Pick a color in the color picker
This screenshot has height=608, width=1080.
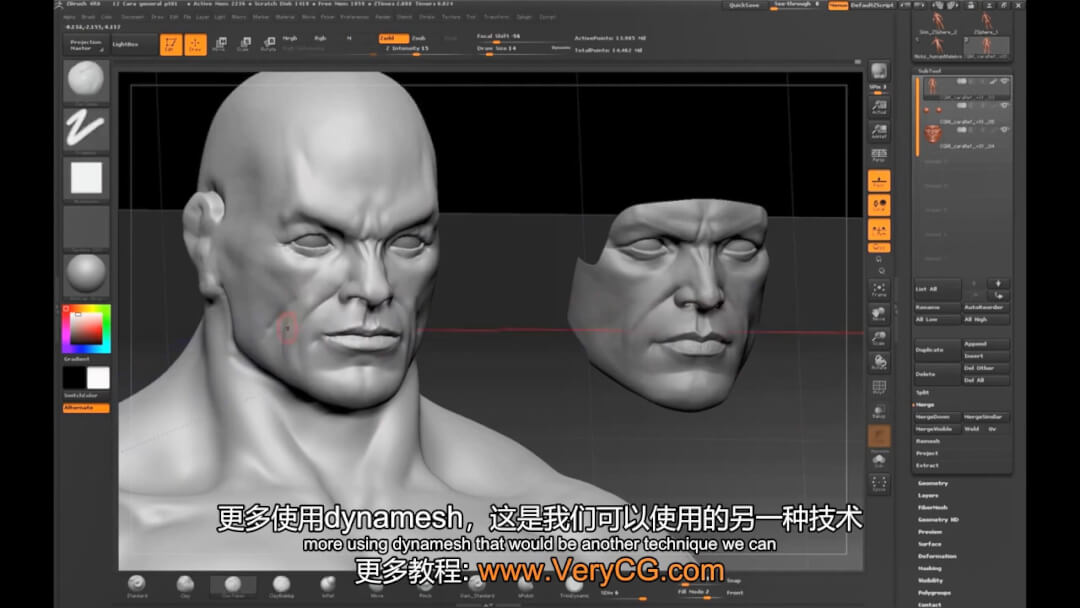click(86, 329)
